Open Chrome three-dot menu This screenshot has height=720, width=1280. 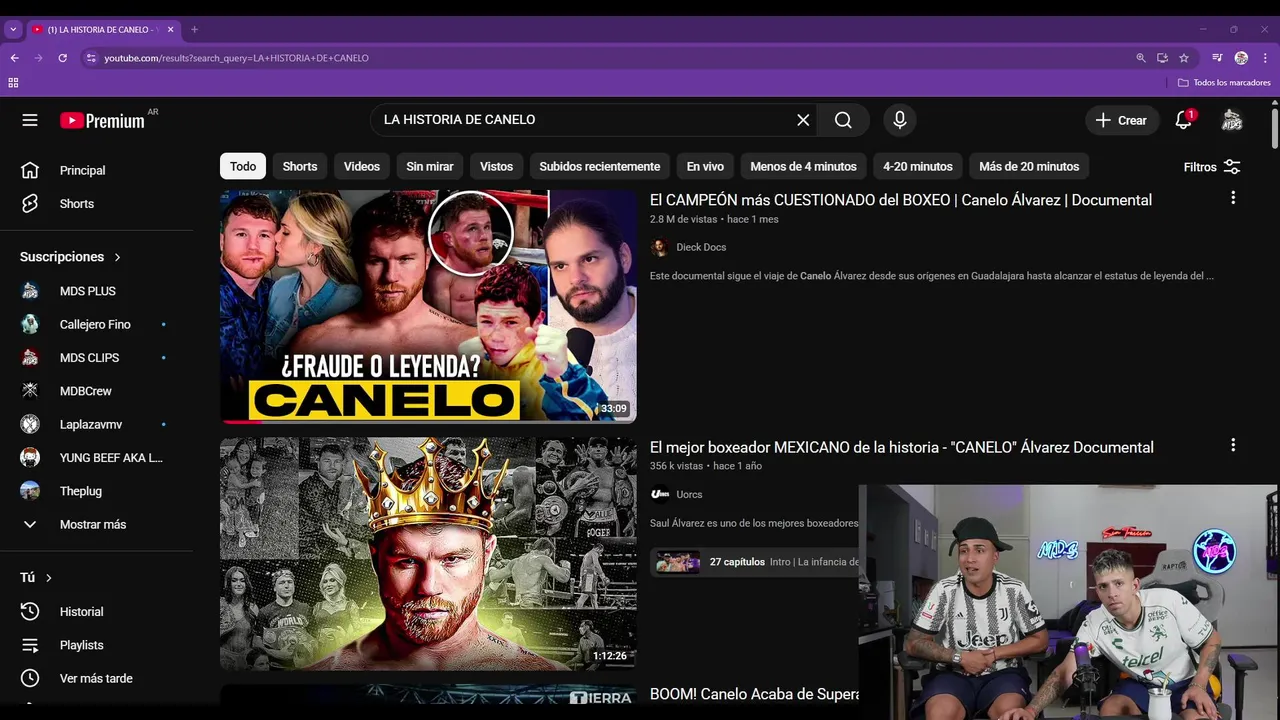coord(1265,58)
